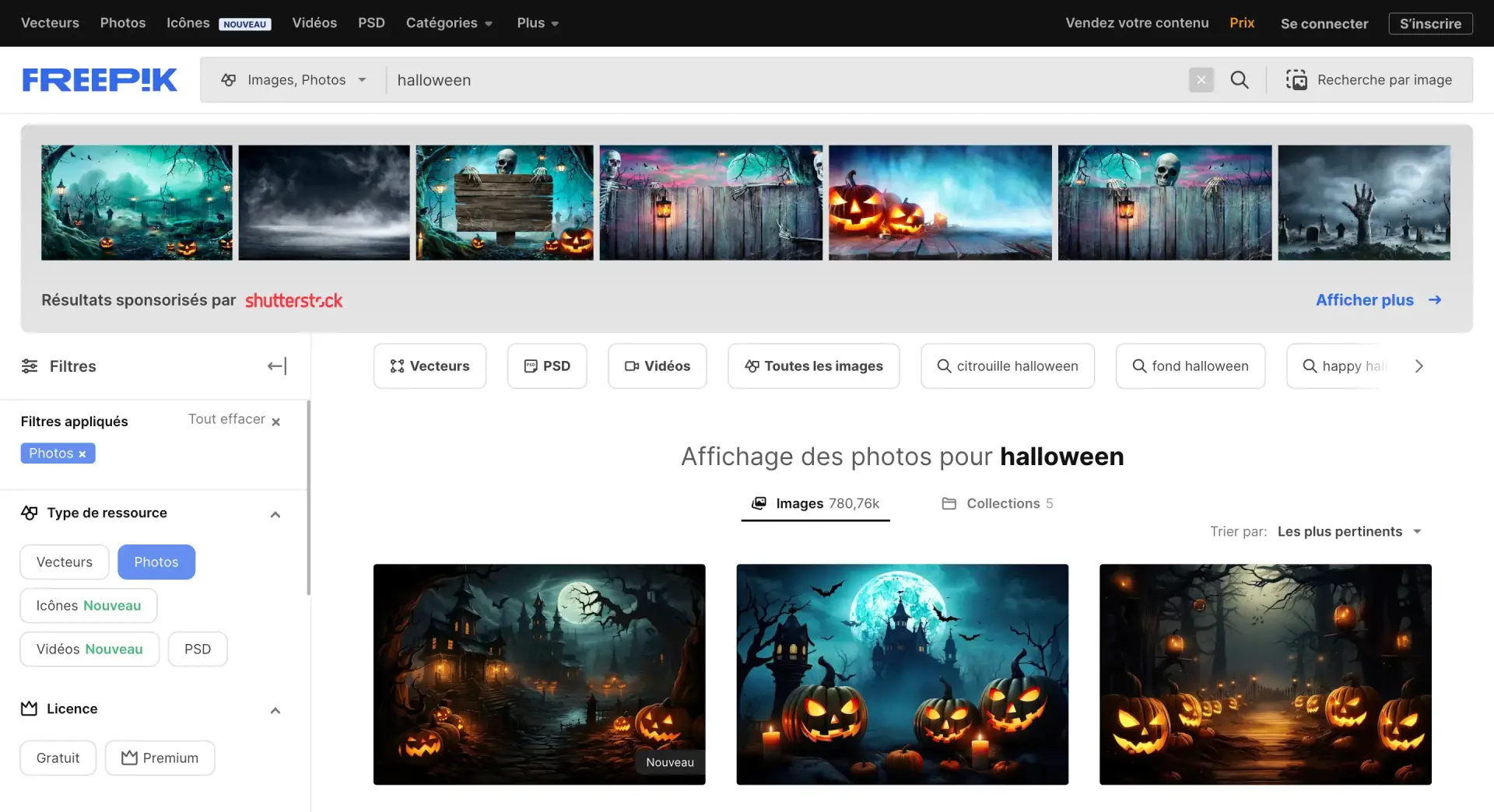Click the Licence crown icon

(30, 709)
